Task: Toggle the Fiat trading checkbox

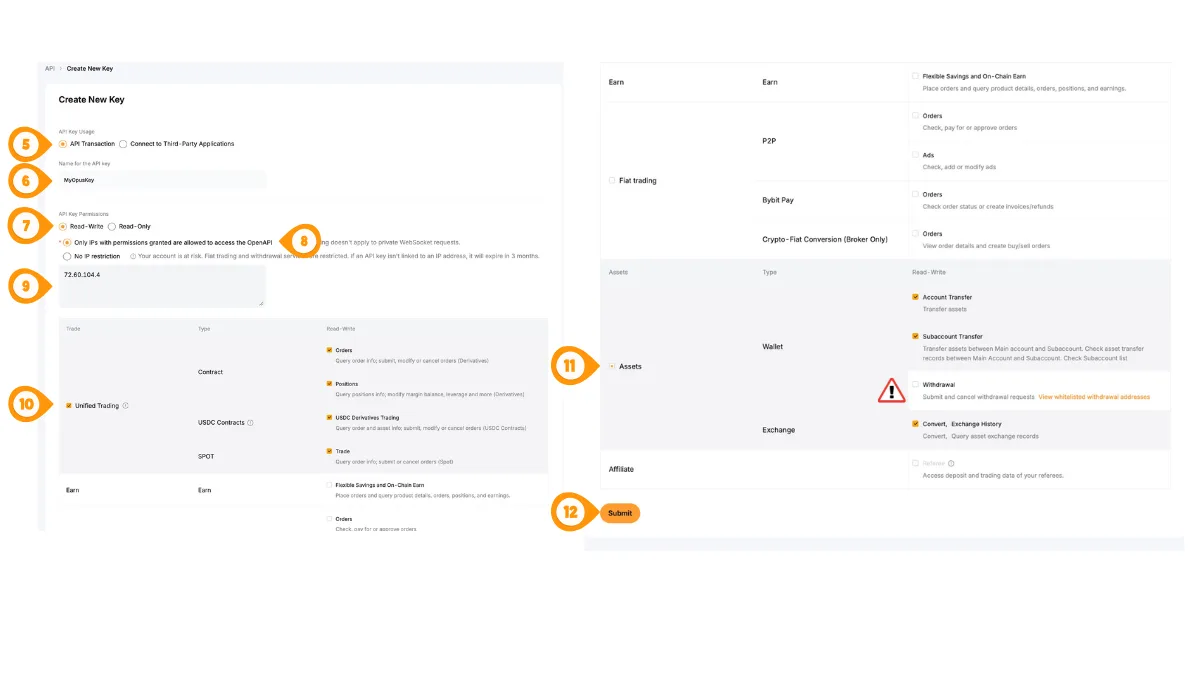Action: click(612, 181)
